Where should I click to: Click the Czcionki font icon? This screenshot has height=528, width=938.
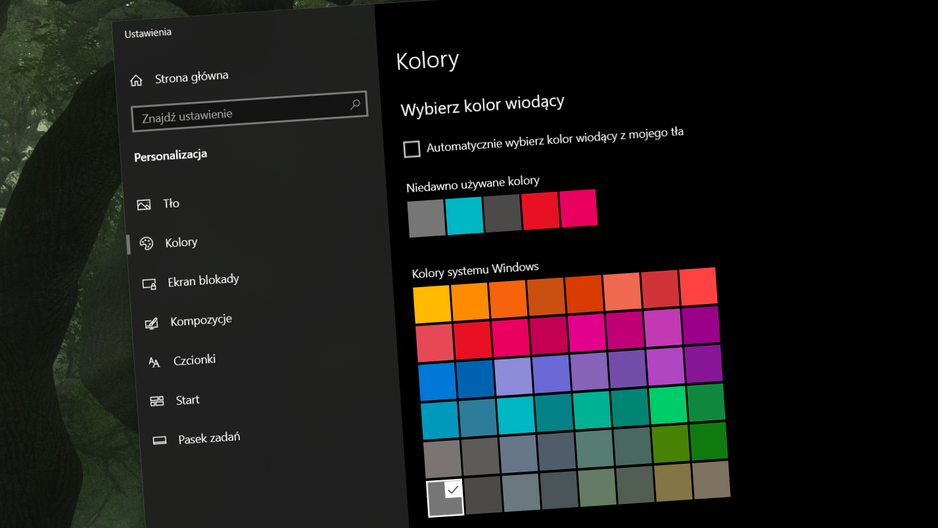(154, 362)
